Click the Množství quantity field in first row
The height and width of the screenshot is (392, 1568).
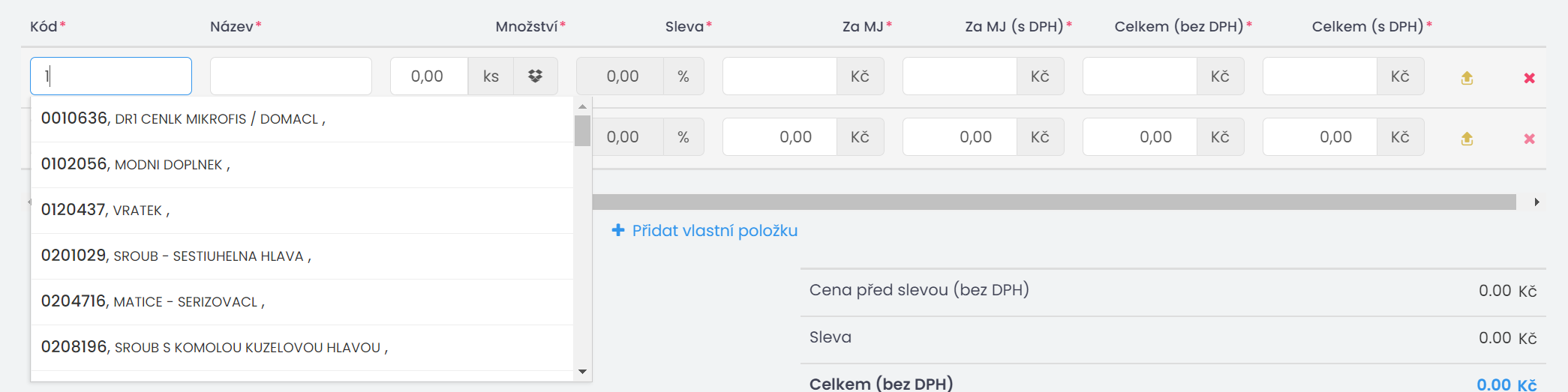click(429, 76)
